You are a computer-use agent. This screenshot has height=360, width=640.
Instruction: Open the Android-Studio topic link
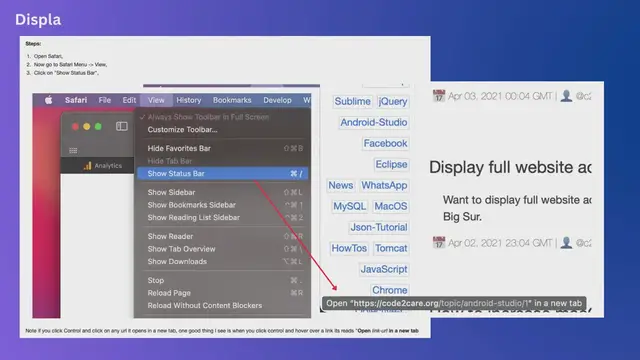click(373, 122)
